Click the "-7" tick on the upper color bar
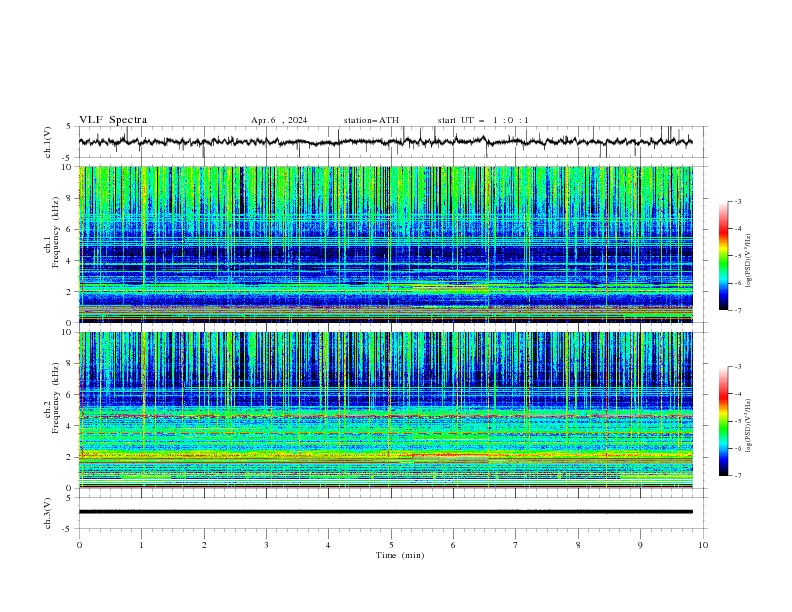Screen dimensions: 792x612 click(x=737, y=310)
